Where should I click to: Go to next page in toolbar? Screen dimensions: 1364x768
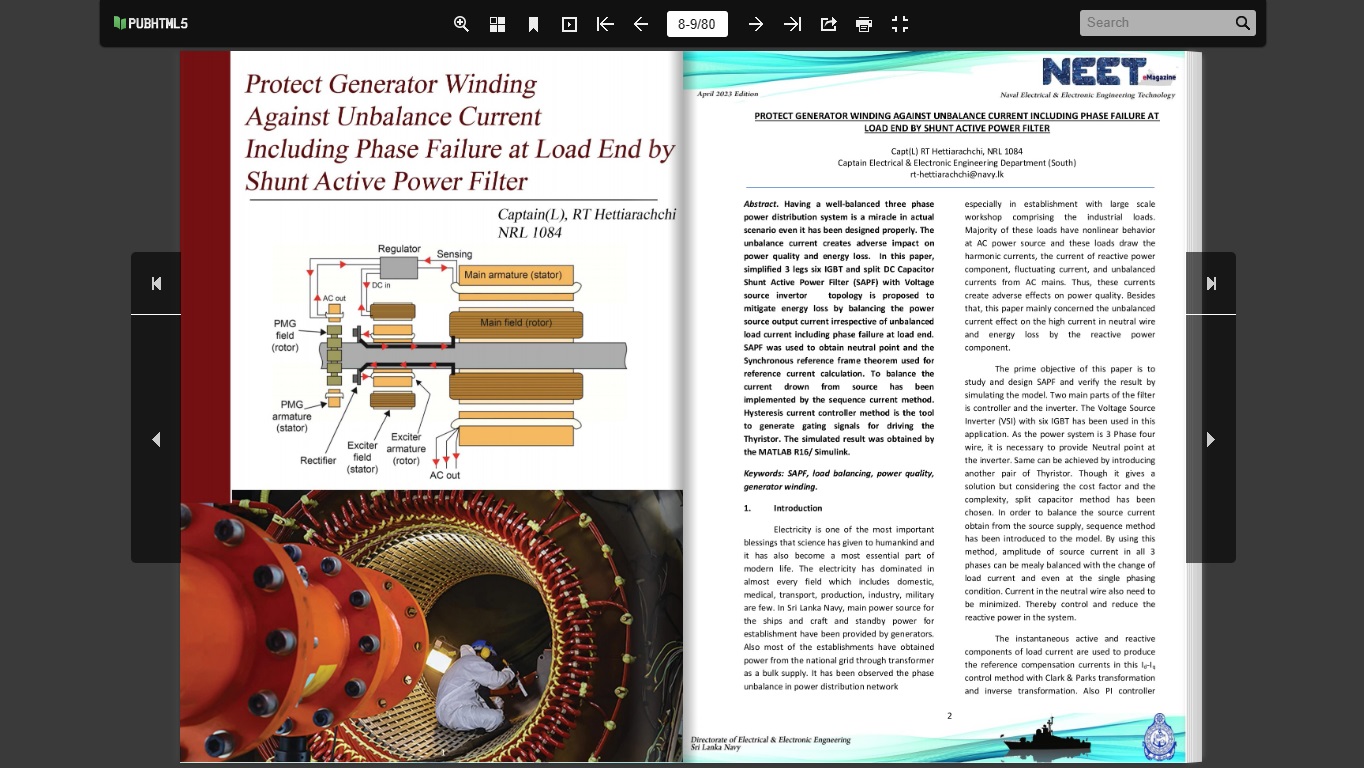pos(756,24)
